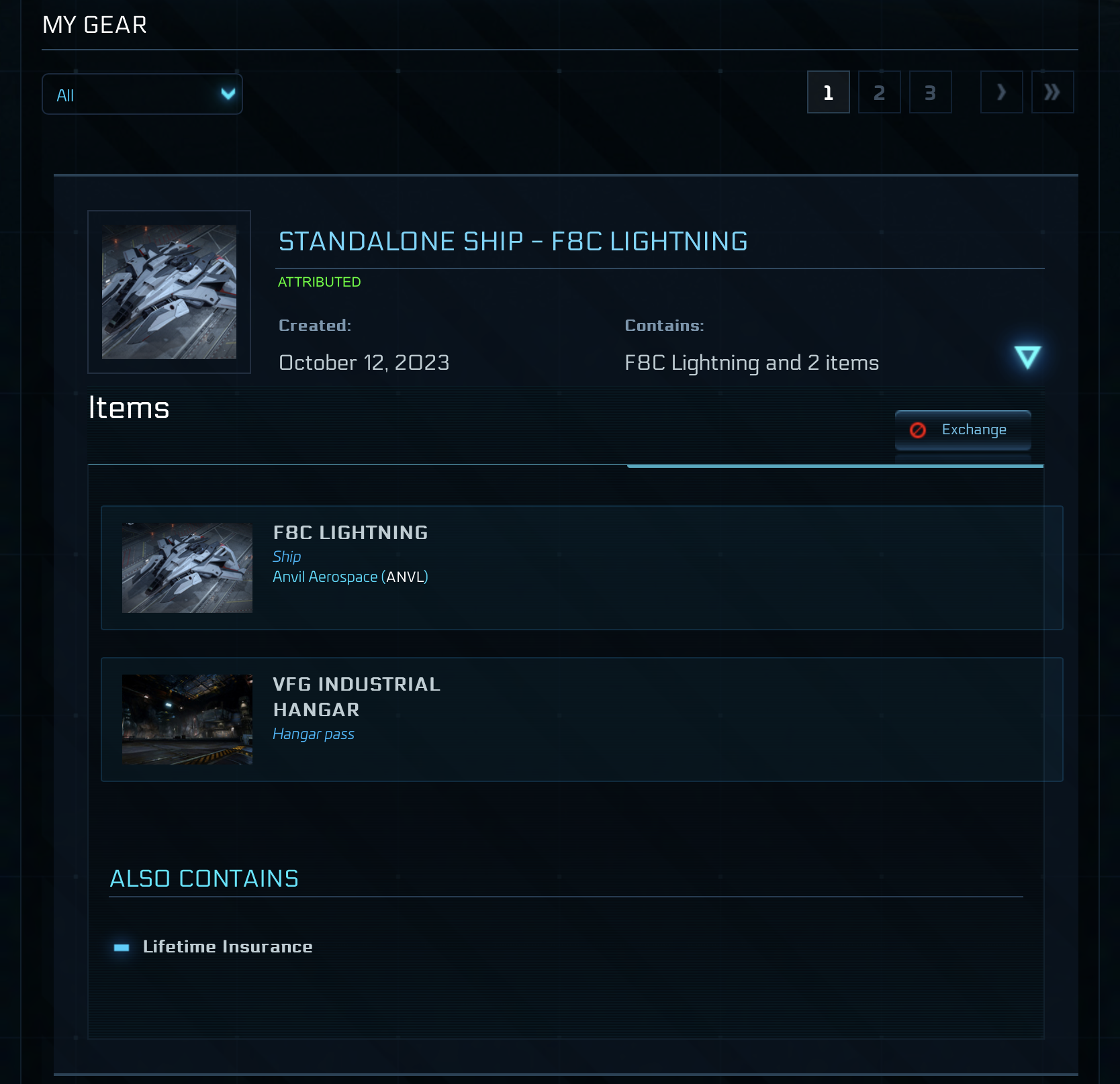
Task: Click the Standalone Ship – F8C Lightning title
Action: tap(513, 242)
